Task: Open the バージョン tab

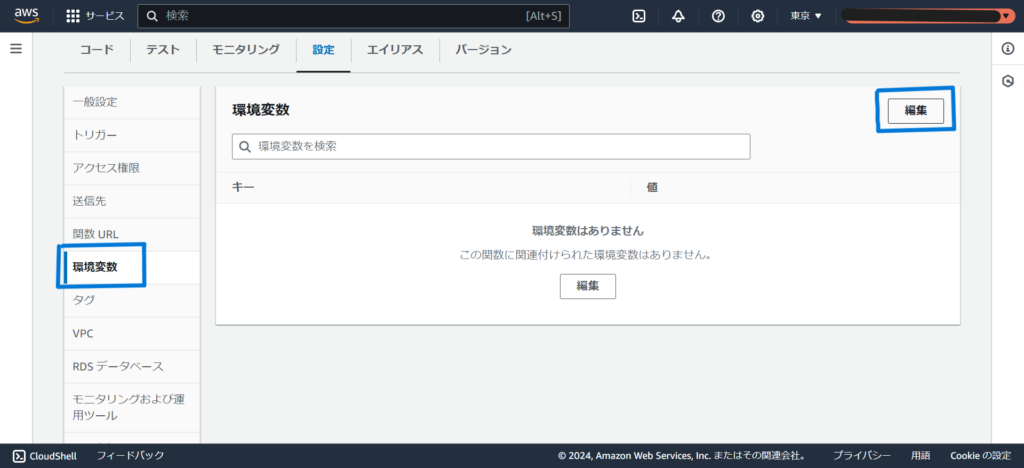Action: pyautogui.click(x=483, y=50)
